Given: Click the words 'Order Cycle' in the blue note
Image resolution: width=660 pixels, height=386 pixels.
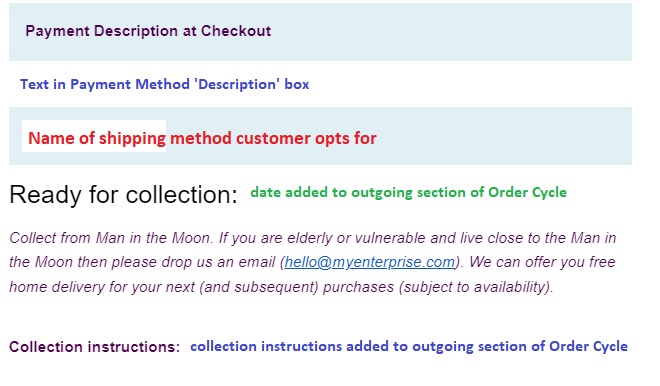Looking at the screenshot, I should (x=588, y=346).
